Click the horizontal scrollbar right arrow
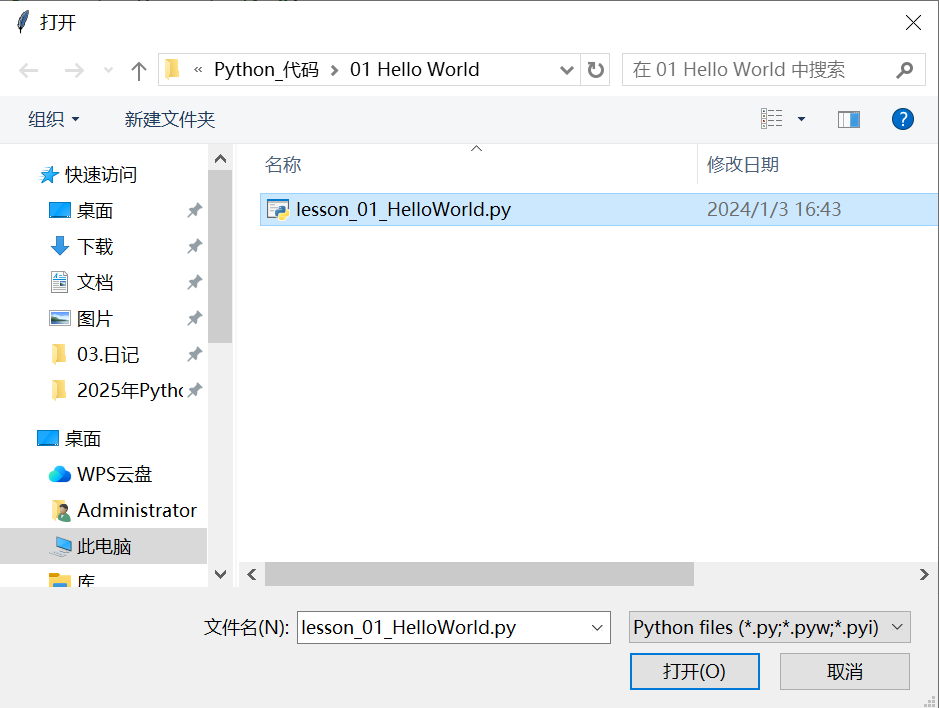 pos(924,574)
